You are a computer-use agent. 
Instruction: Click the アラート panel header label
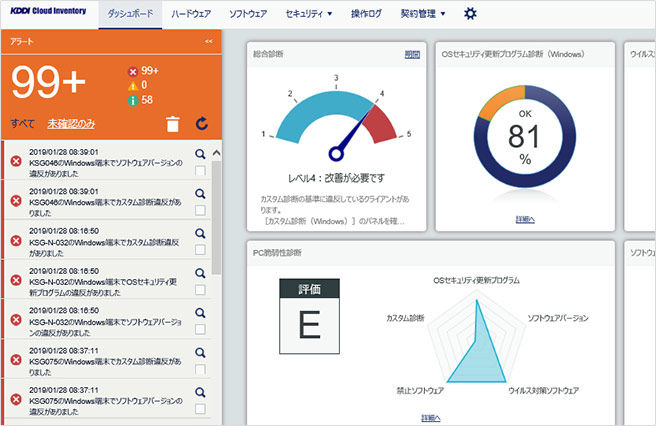[x=22, y=41]
